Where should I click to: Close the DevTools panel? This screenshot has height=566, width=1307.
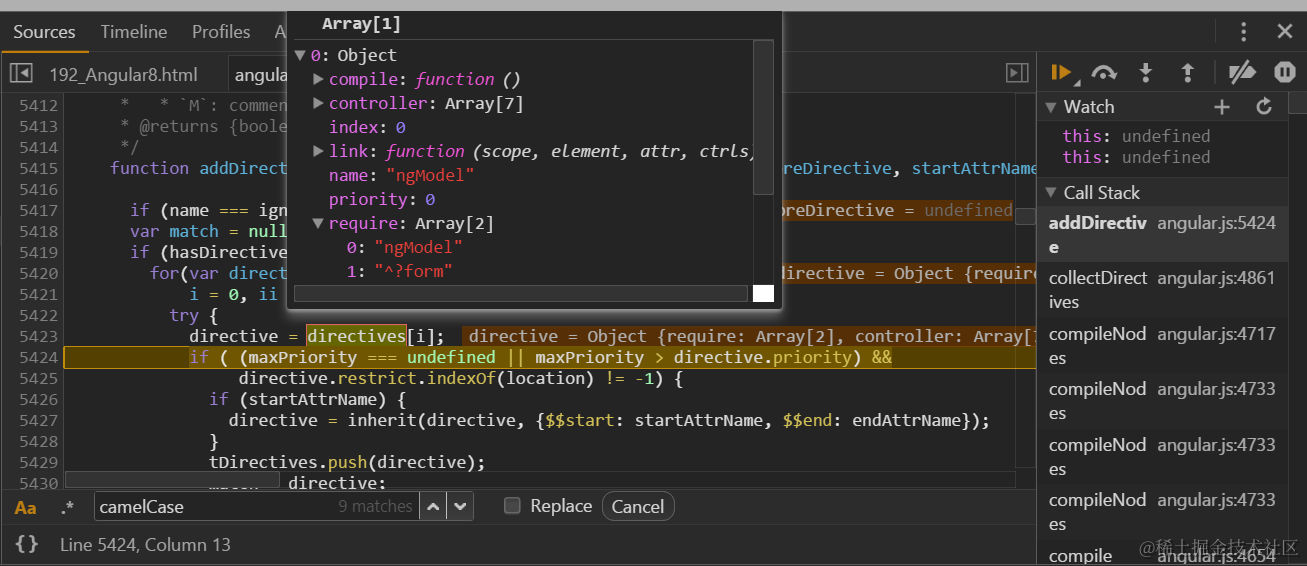point(1285,32)
